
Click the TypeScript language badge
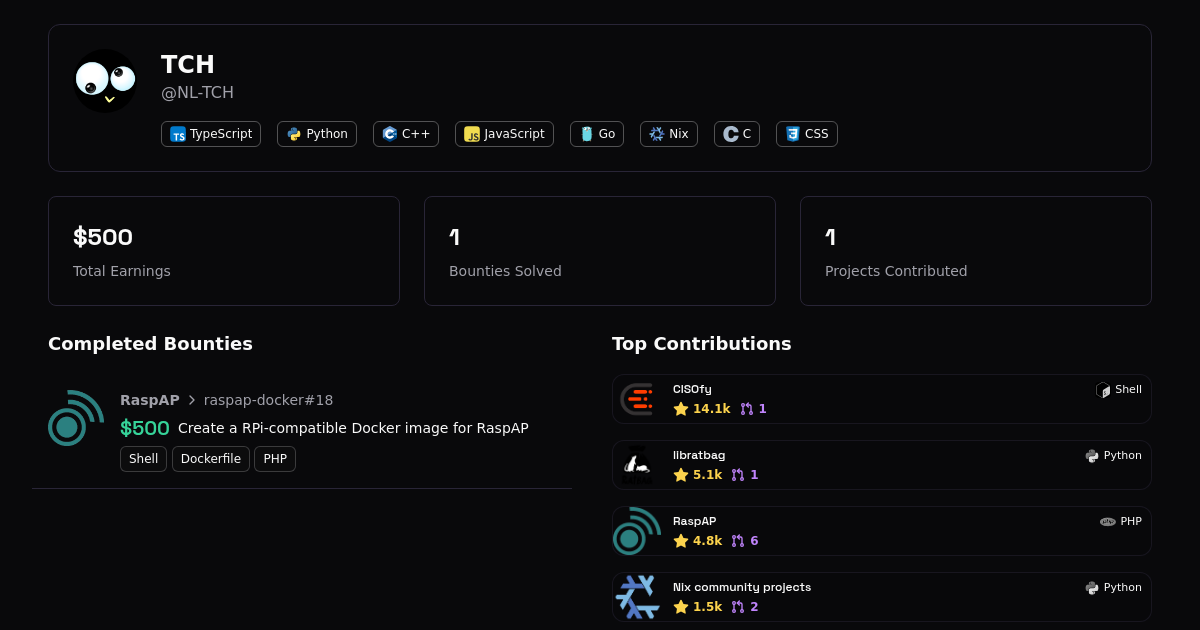click(x=211, y=134)
